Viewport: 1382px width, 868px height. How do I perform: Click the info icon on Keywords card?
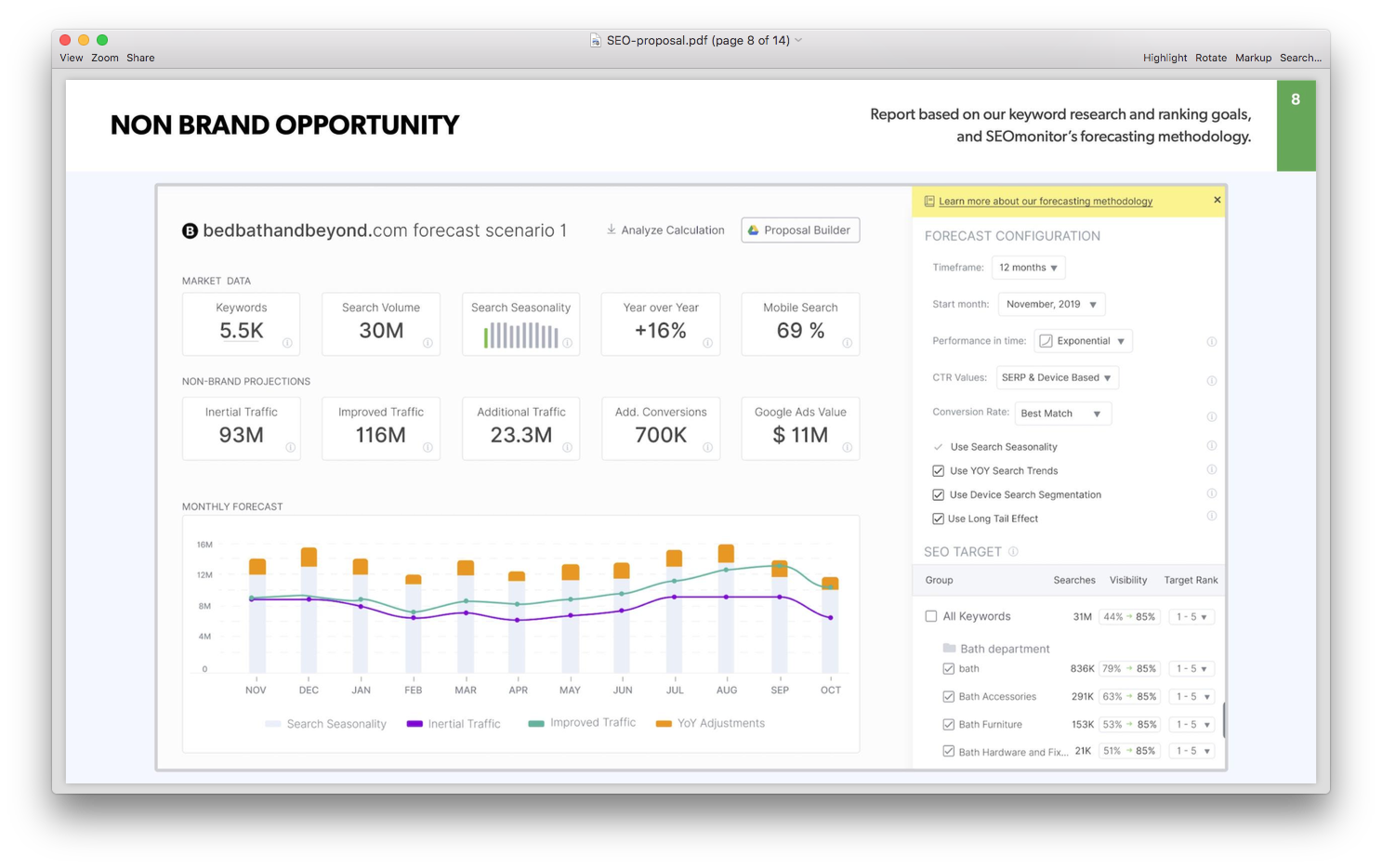pyautogui.click(x=287, y=343)
